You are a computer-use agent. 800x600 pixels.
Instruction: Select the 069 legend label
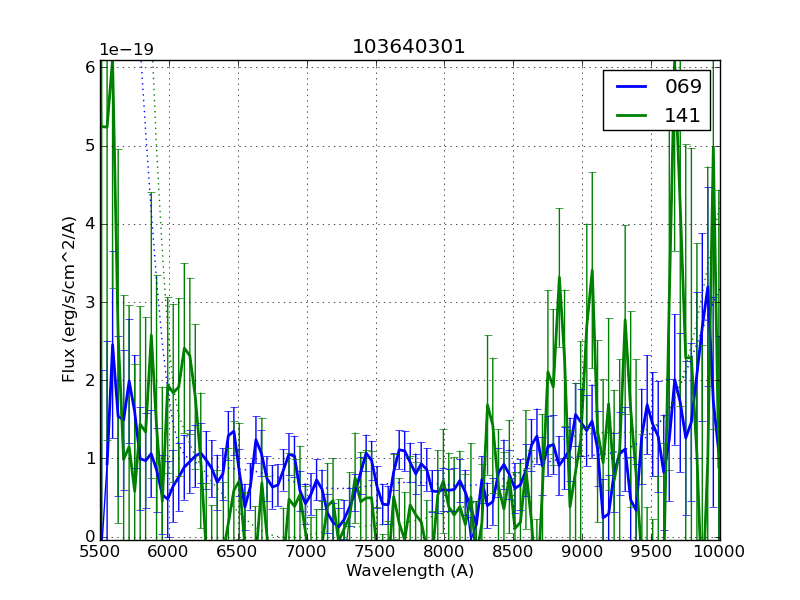683,86
